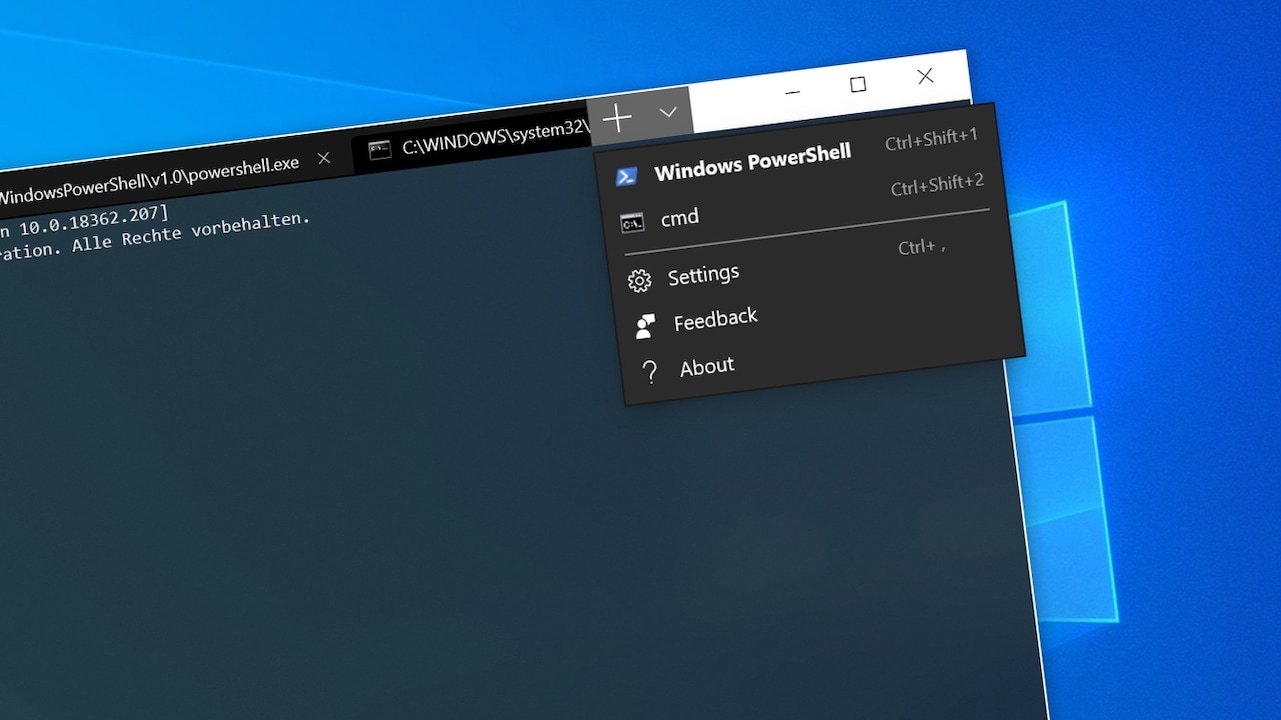The height and width of the screenshot is (720, 1281).
Task: Click the cmd icon on the system32 tab
Action: pyautogui.click(x=378, y=147)
